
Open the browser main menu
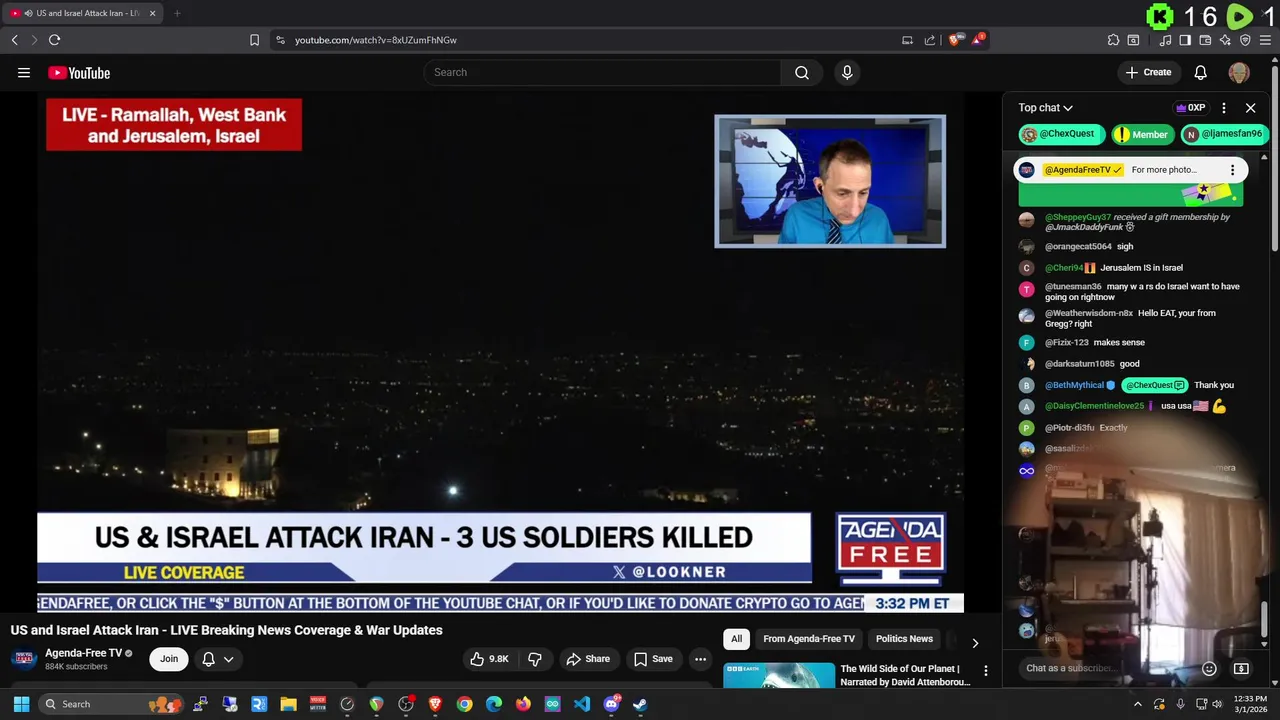[x=1266, y=40]
